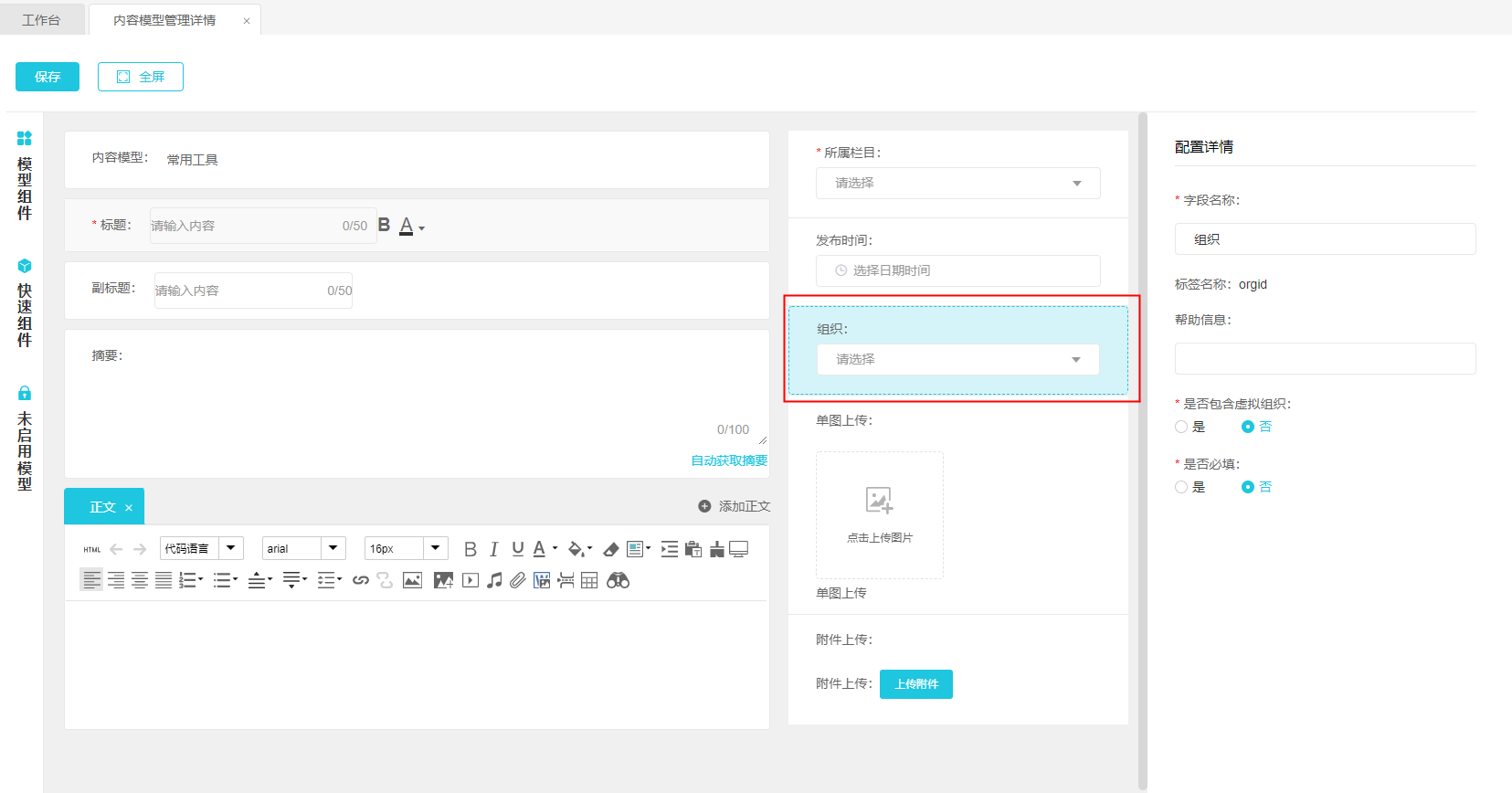Screen dimensions: 1512x793
Task: Switch to the 工作台 tab
Action: [x=41, y=20]
